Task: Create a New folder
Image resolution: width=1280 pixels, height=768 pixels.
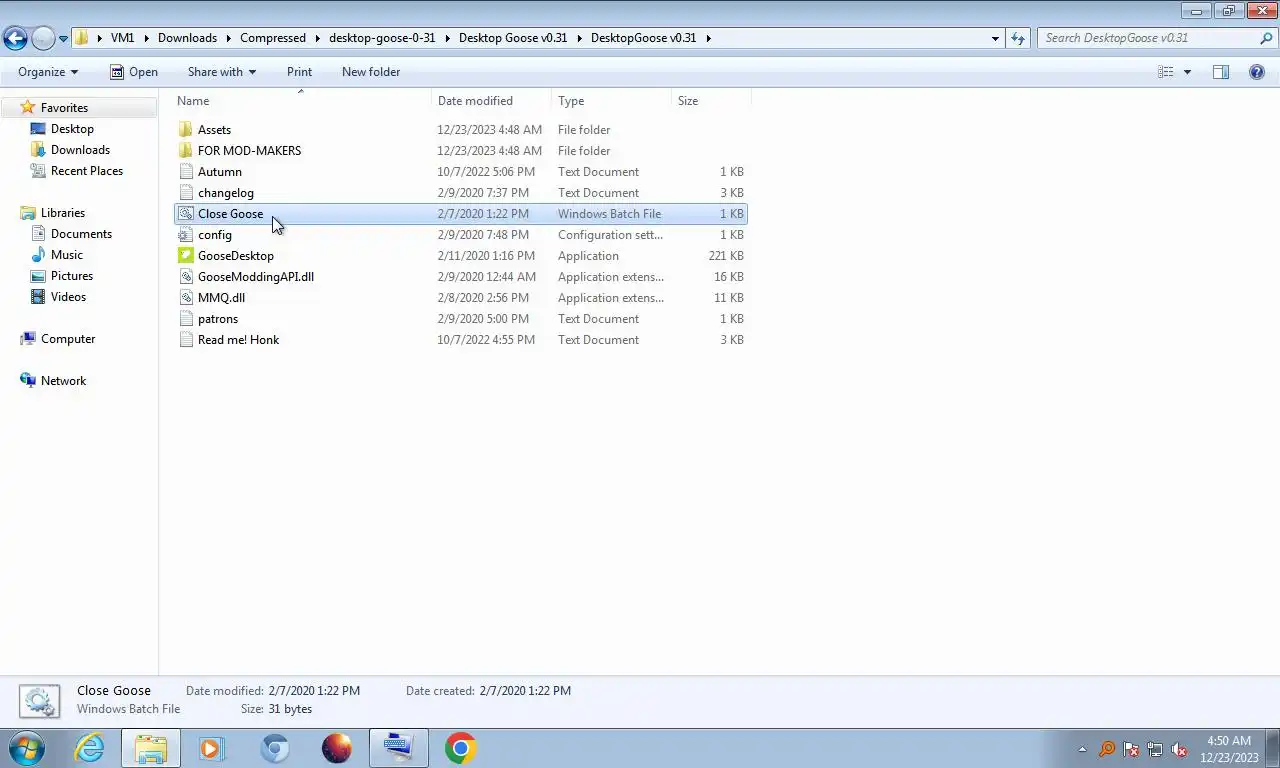Action: point(371,72)
